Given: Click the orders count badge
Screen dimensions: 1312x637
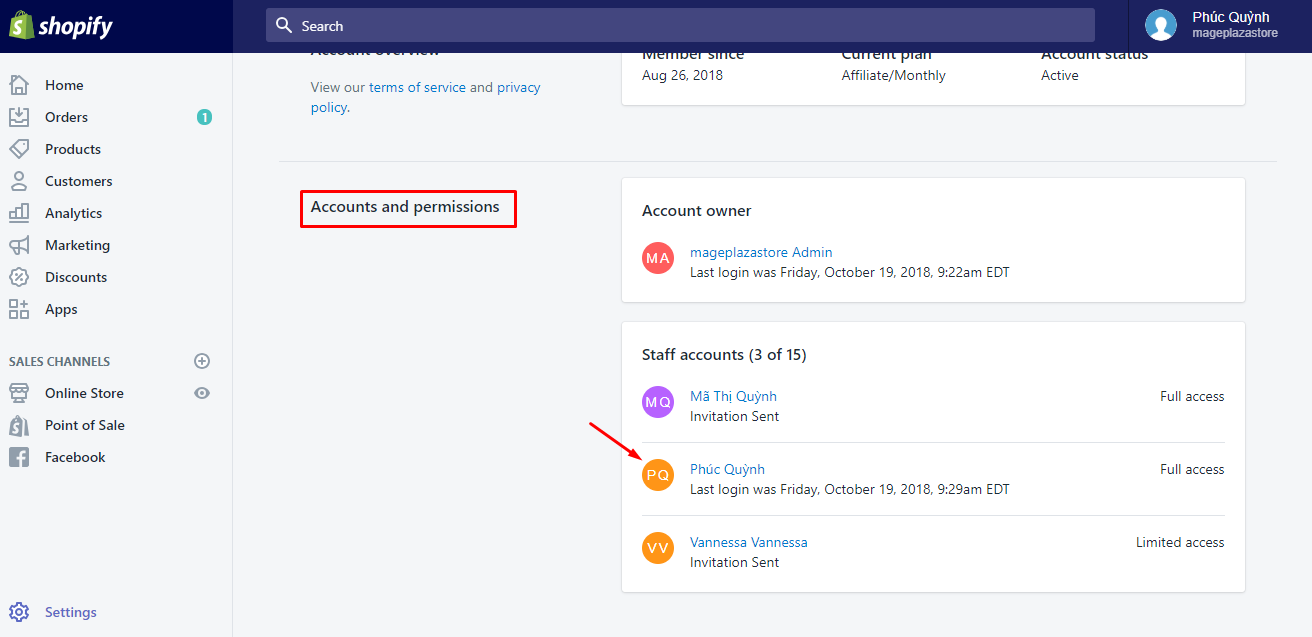Looking at the screenshot, I should (204, 117).
